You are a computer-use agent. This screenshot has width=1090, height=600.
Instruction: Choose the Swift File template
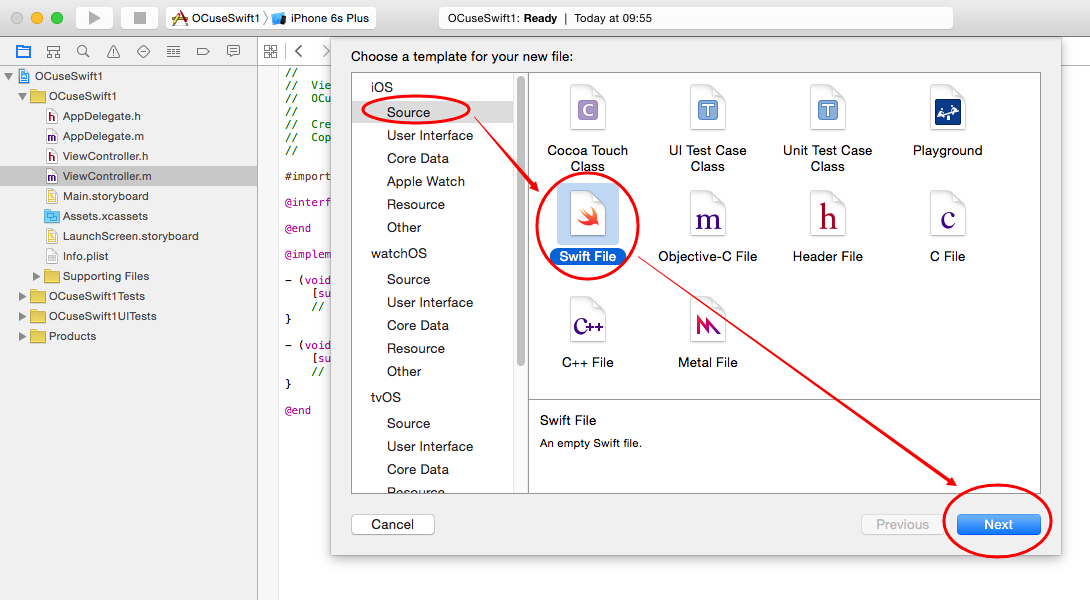pos(587,226)
